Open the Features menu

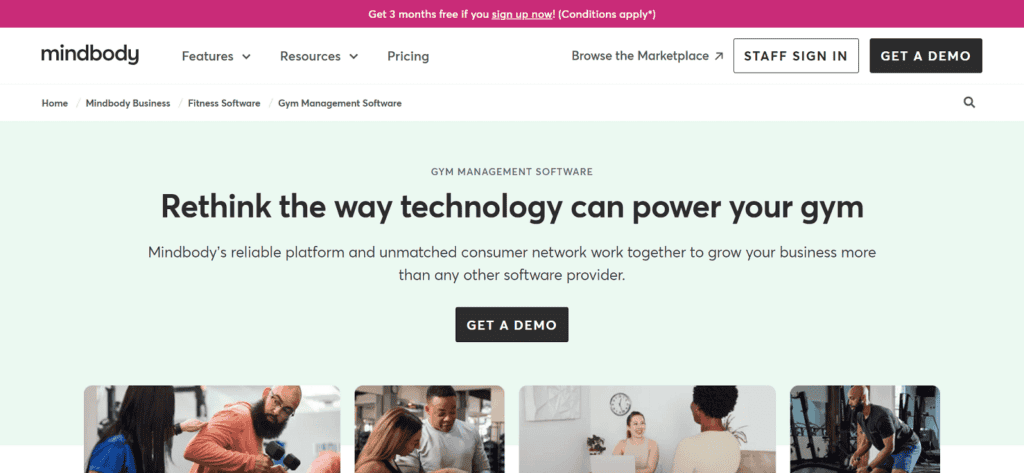(216, 56)
